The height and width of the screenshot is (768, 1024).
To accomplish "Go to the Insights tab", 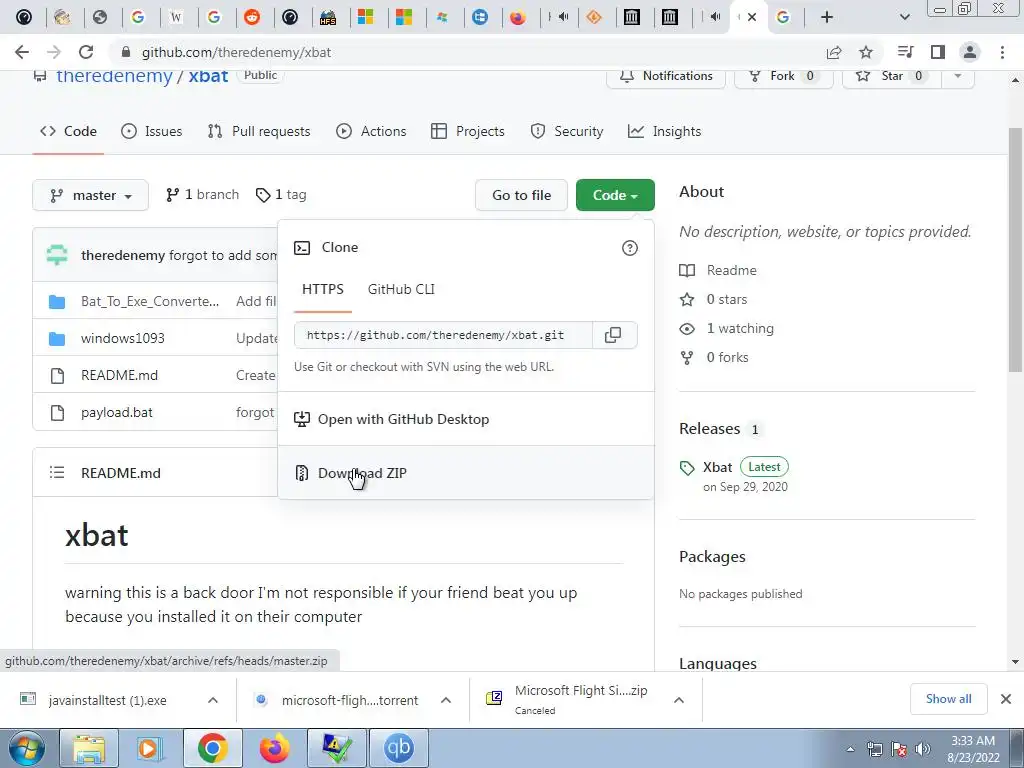I will 664,131.
